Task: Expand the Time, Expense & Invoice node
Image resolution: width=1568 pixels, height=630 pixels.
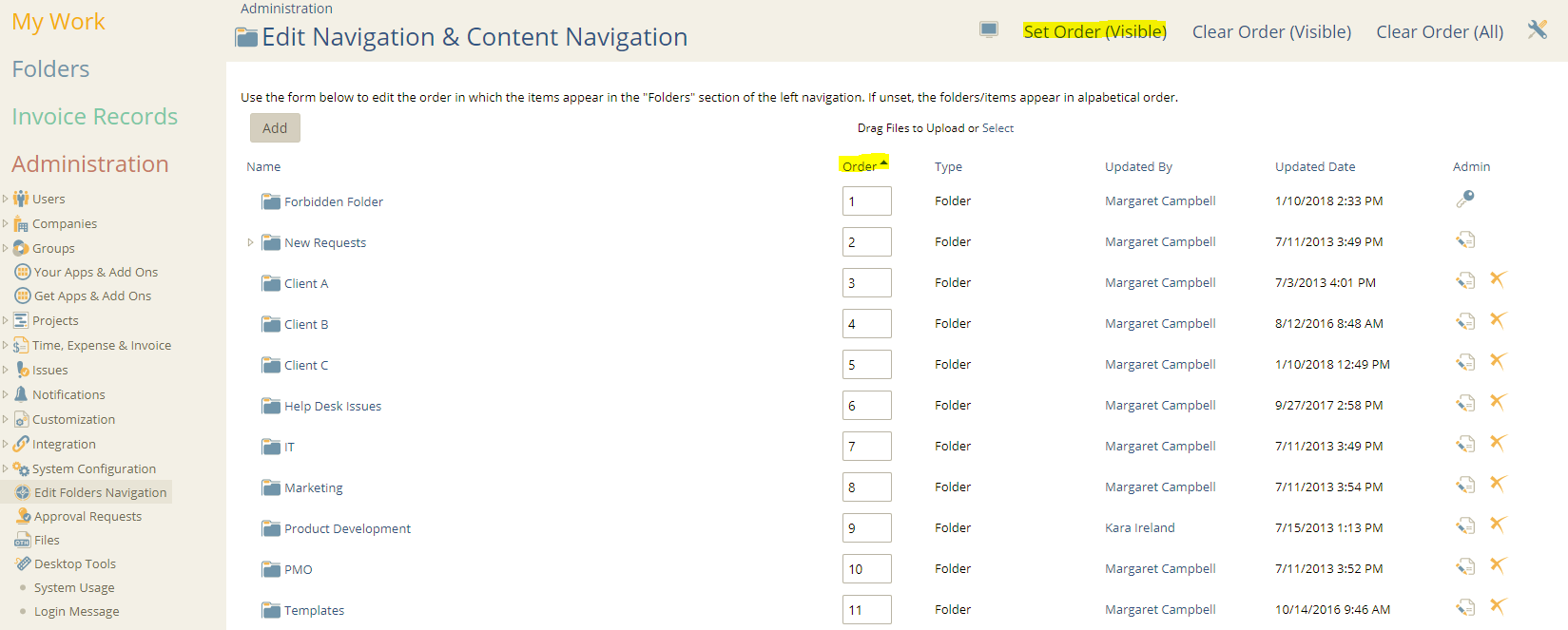Action: [6, 345]
